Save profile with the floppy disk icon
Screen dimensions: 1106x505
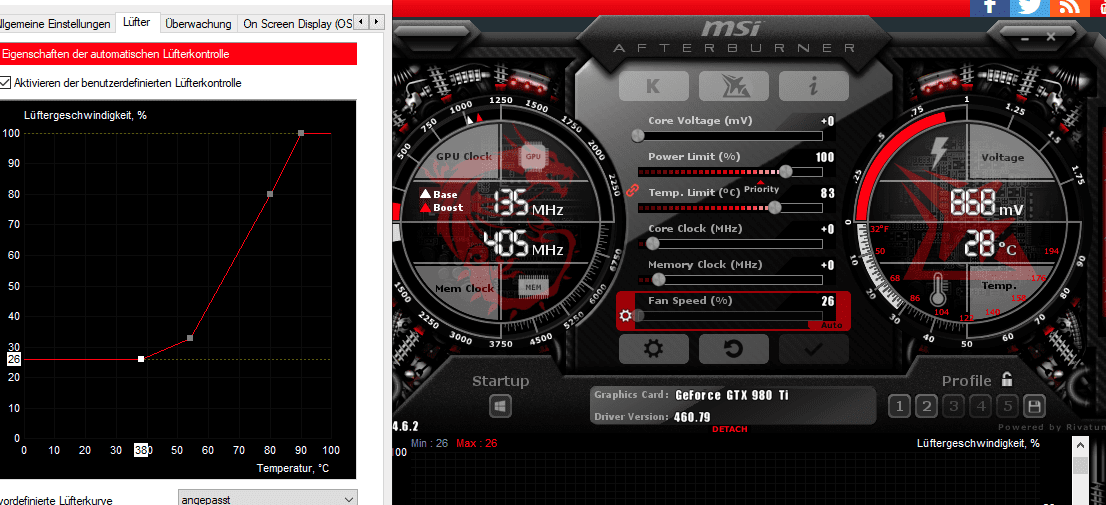[1035, 406]
